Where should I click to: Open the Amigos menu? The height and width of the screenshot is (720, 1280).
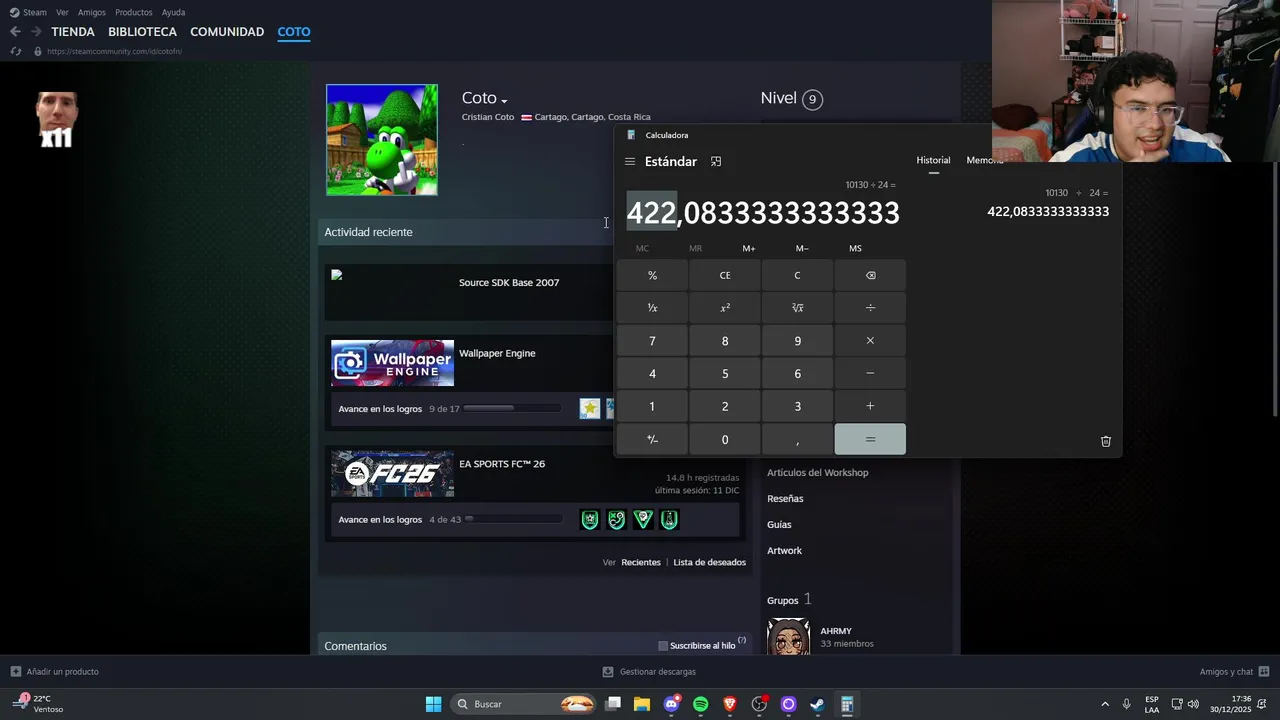coord(92,12)
